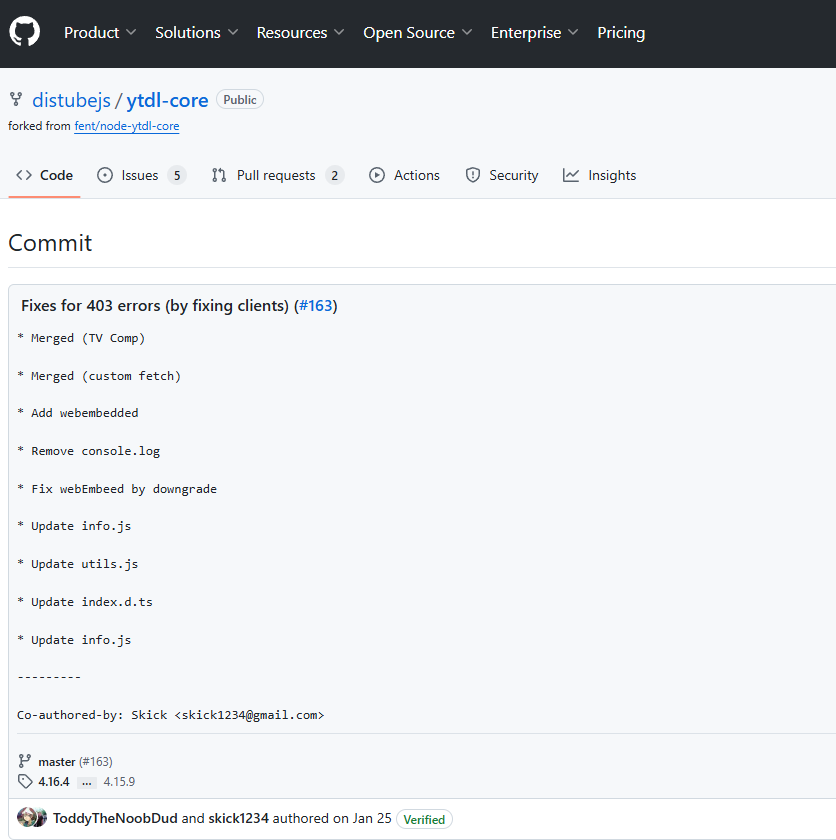This screenshot has width=836, height=840.
Task: Click the commit authors' avatar images
Action: (32, 818)
